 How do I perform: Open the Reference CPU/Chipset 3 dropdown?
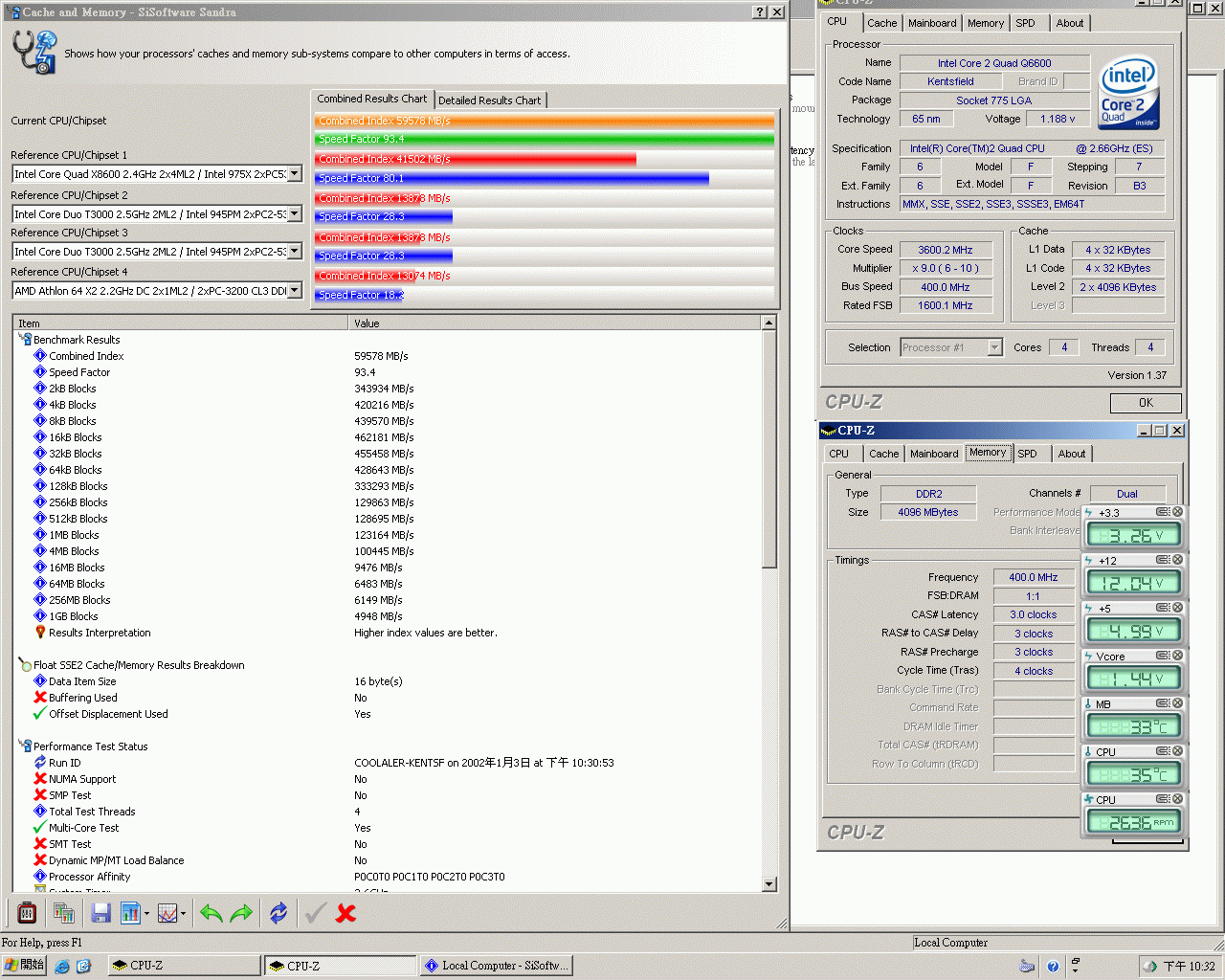295,252
